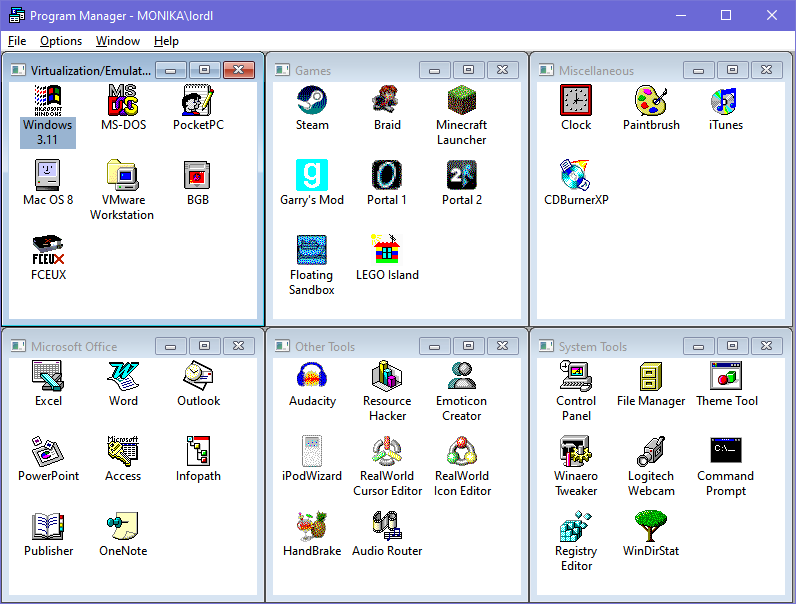Click the Floating Sandbox icon

click(x=312, y=250)
